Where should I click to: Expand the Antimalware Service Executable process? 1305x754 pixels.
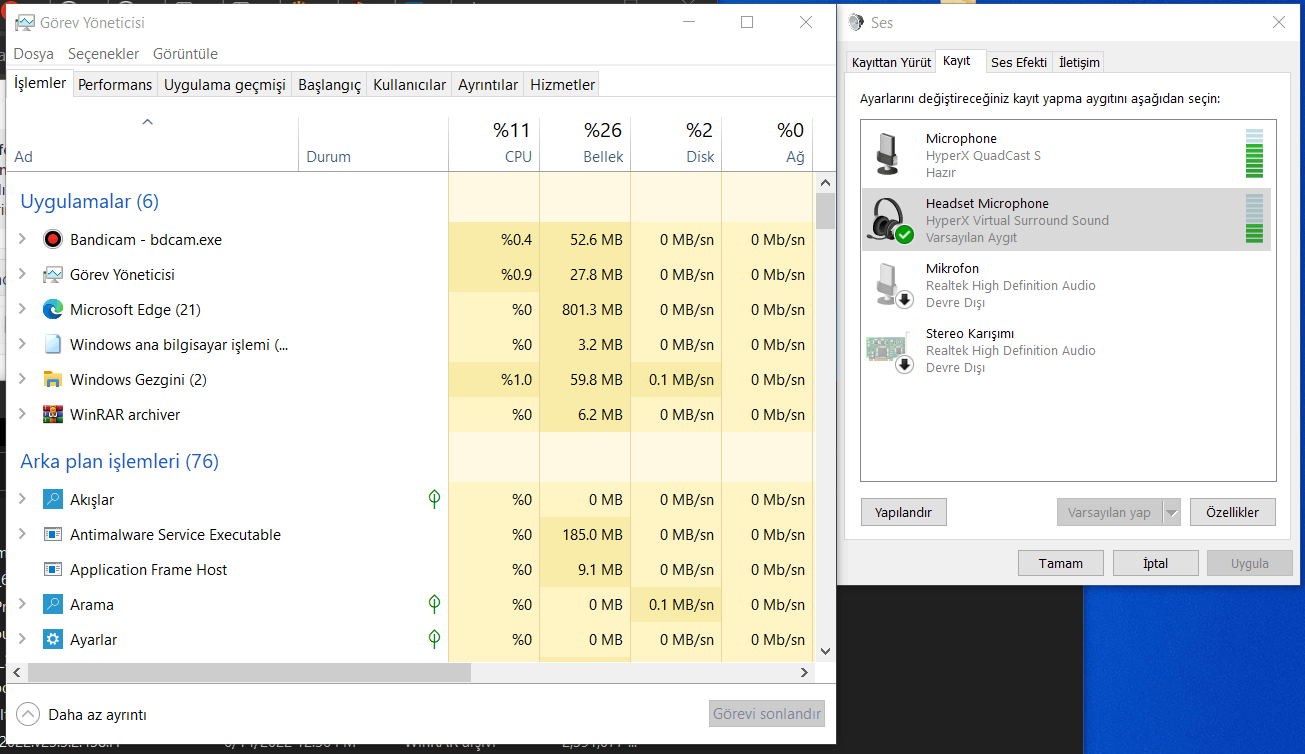point(23,534)
